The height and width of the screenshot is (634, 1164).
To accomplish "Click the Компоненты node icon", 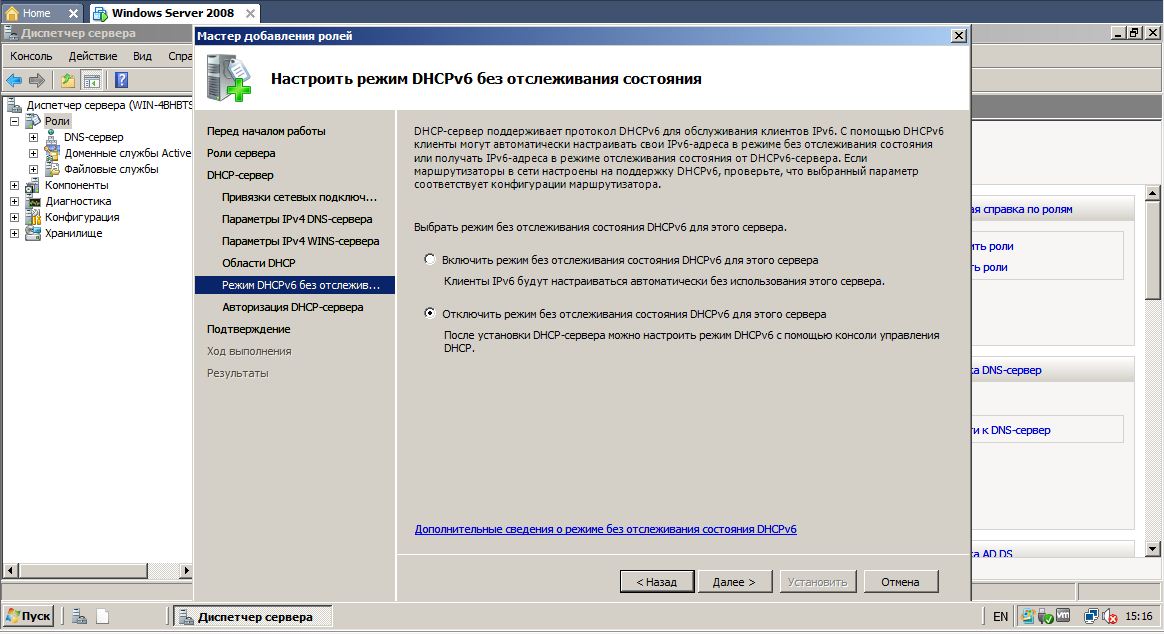I will (x=33, y=185).
